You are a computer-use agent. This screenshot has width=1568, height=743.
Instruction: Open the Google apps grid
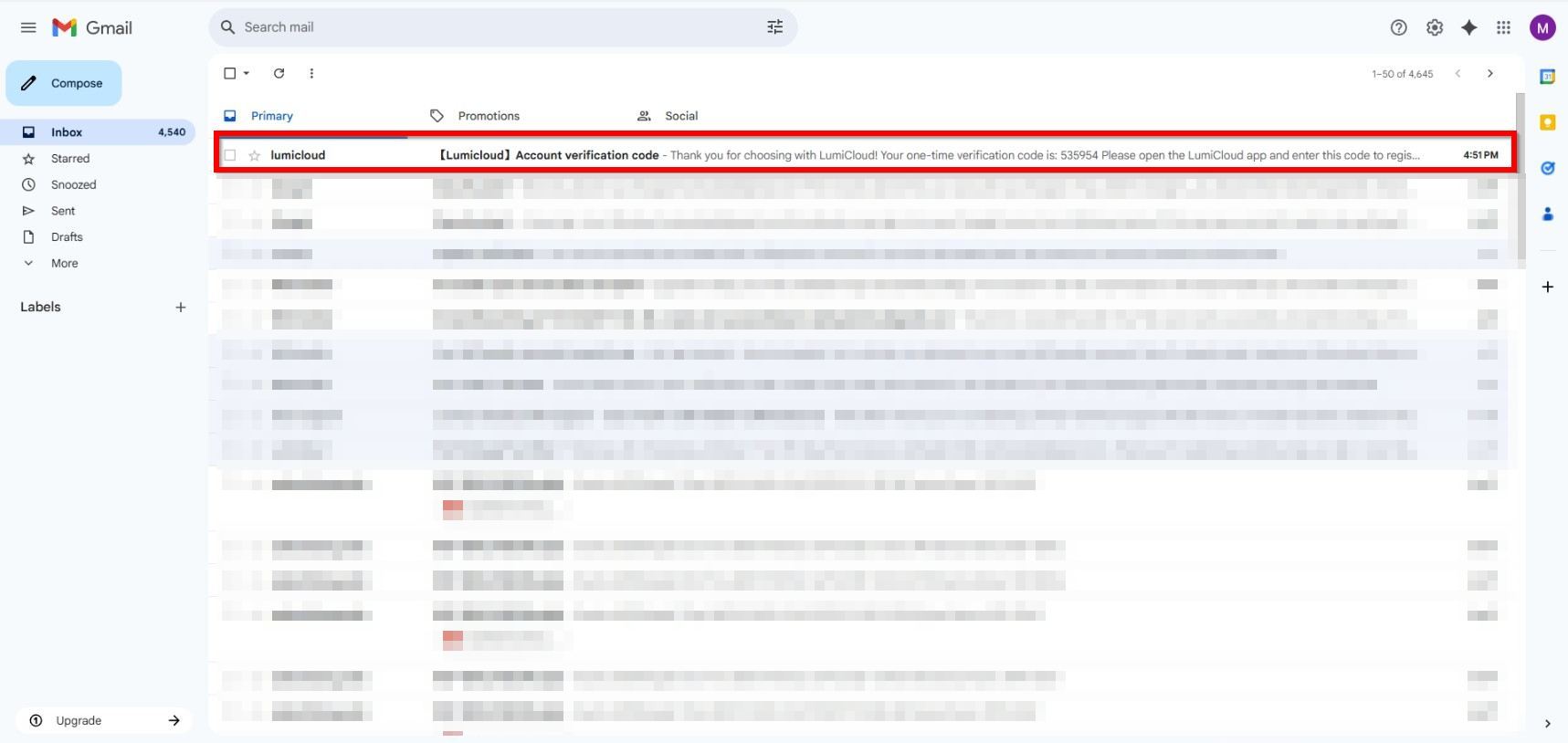(x=1503, y=27)
